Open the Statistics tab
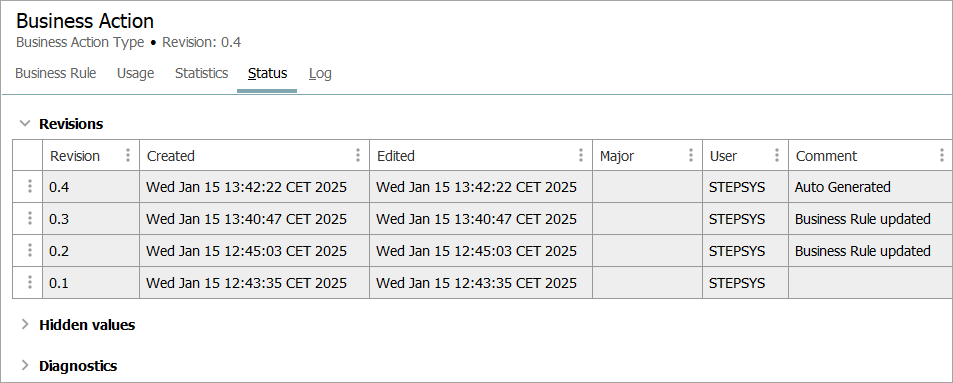953x383 pixels. (201, 74)
